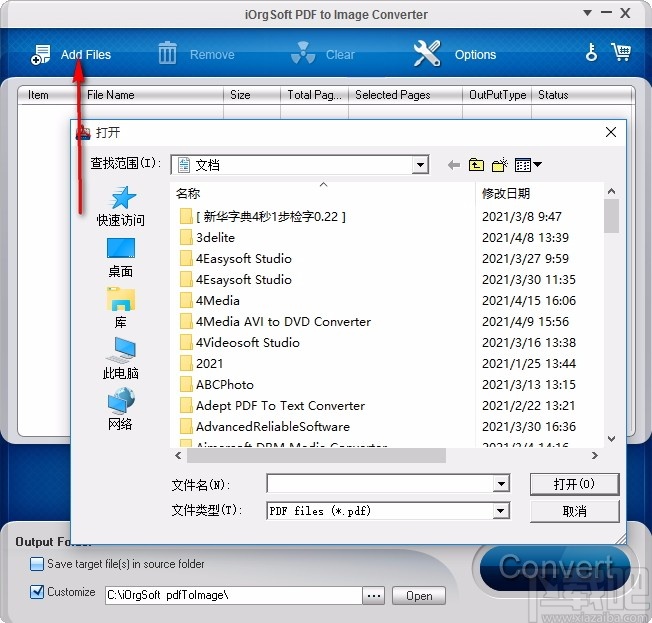Click the Add Files toolbar icon
This screenshot has height=623, width=652.
click(40, 54)
